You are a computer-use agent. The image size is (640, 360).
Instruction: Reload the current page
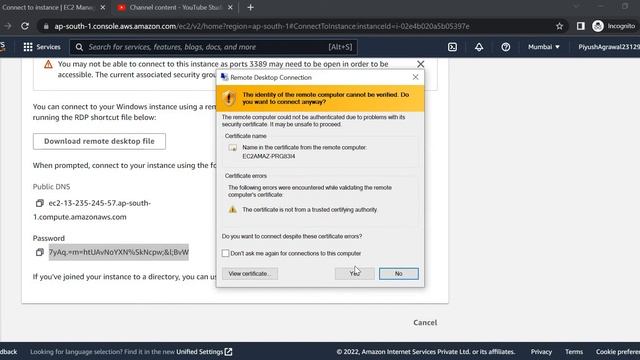(25, 26)
